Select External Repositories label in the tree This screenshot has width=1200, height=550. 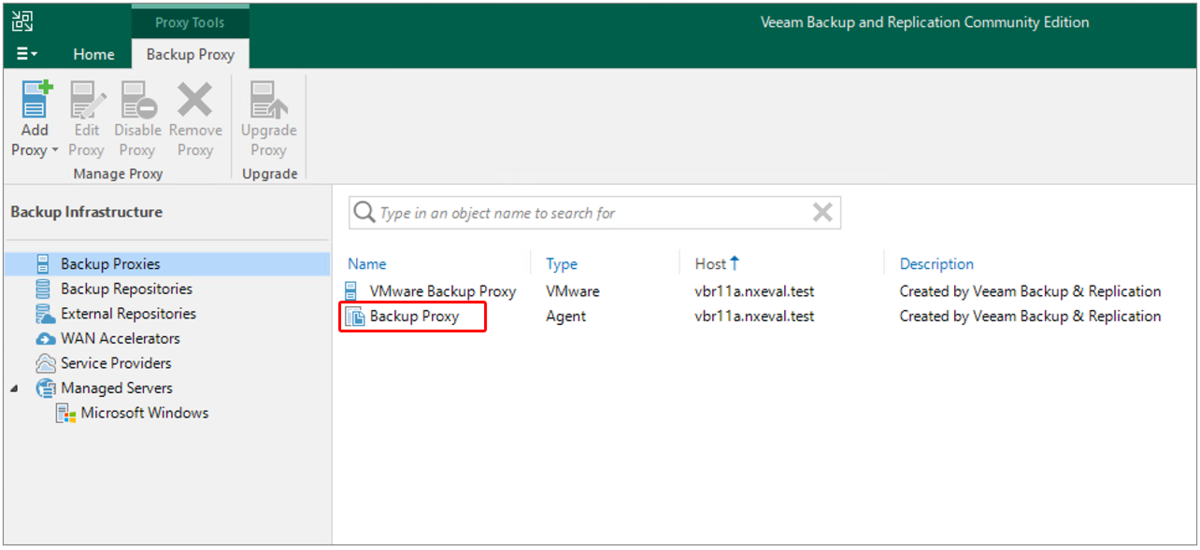pos(128,314)
